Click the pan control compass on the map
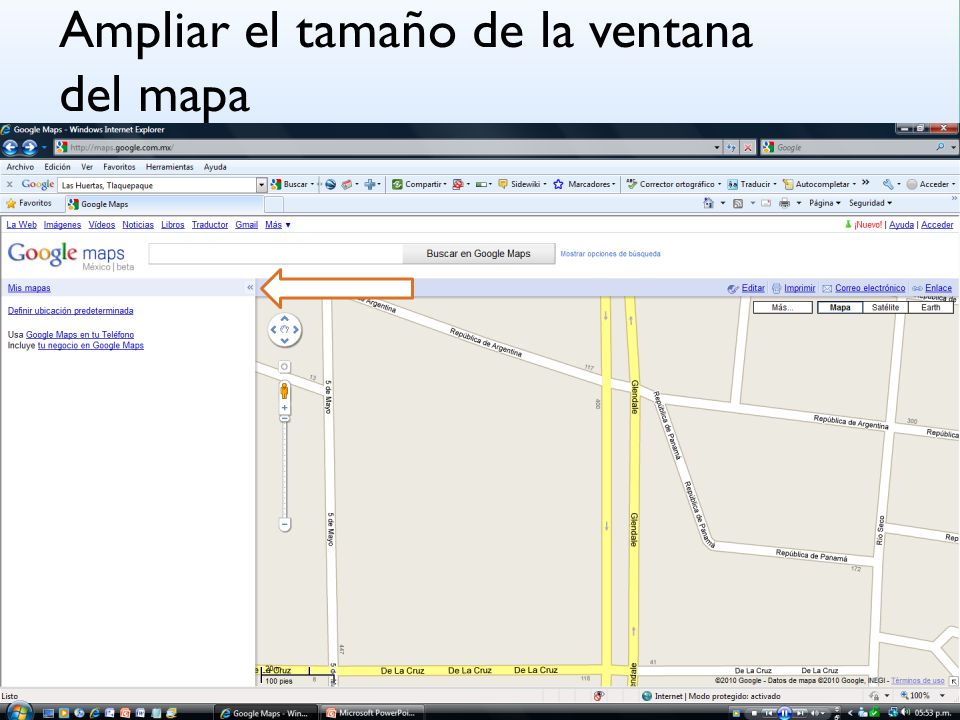This screenshot has height=720, width=960. pyautogui.click(x=285, y=329)
